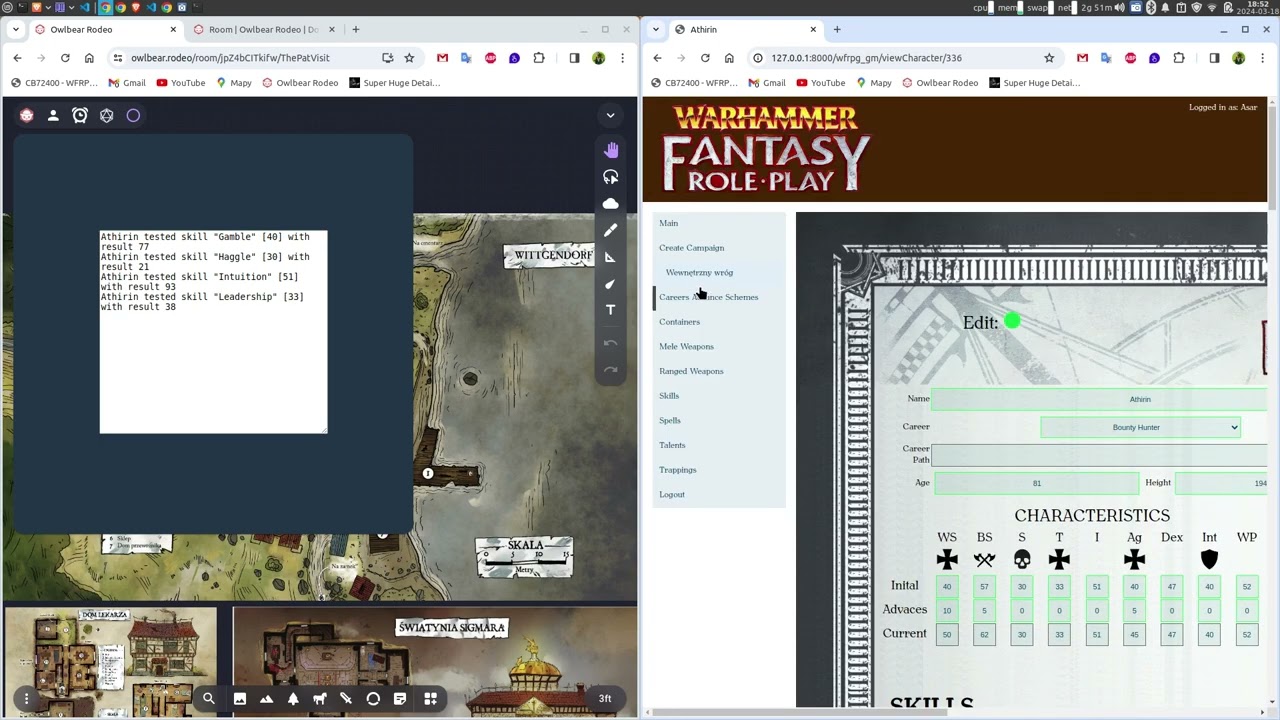
Task: Open Talents in the sidebar
Action: [672, 445]
